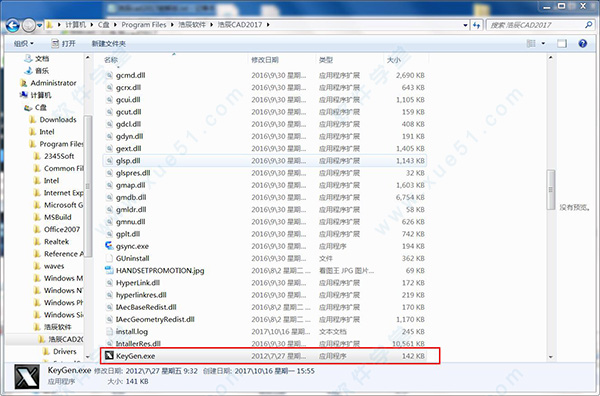Click the 打开 toolbar button
The image size is (600, 396).
coord(64,44)
